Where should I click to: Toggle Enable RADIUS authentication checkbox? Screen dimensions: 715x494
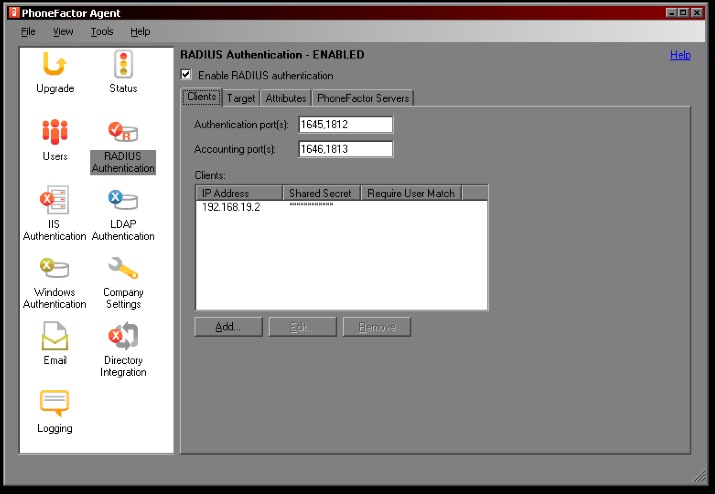[x=186, y=75]
